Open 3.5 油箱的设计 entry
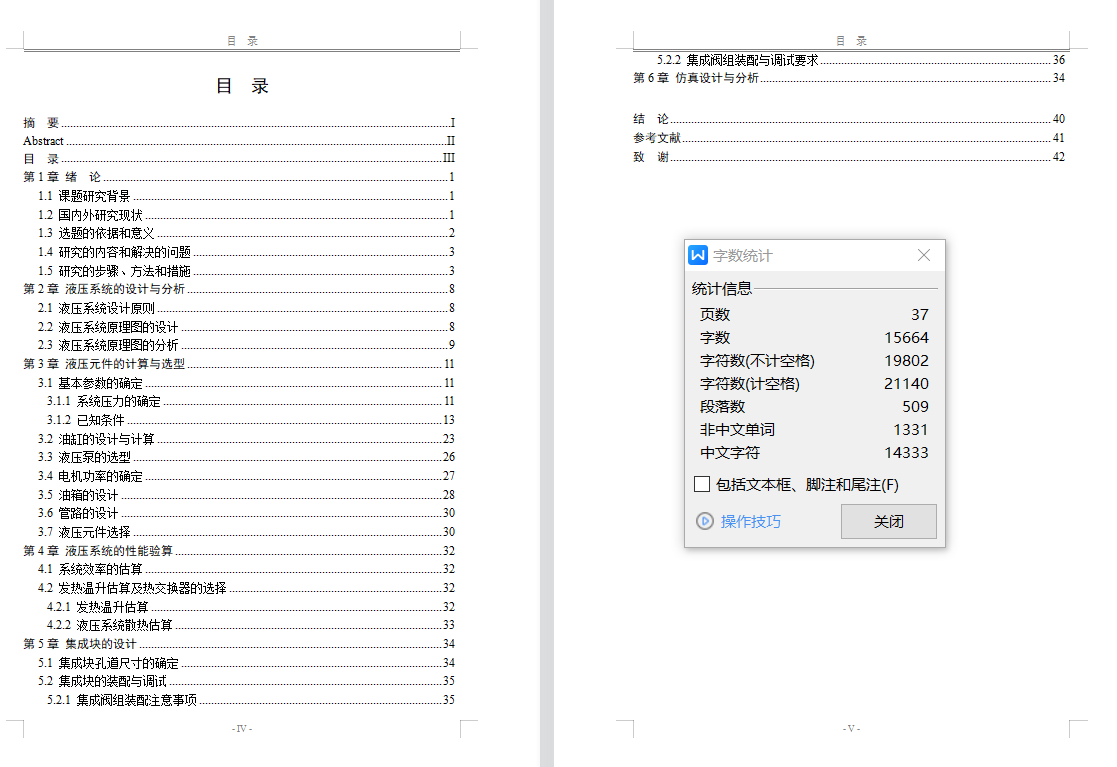 click(246, 495)
